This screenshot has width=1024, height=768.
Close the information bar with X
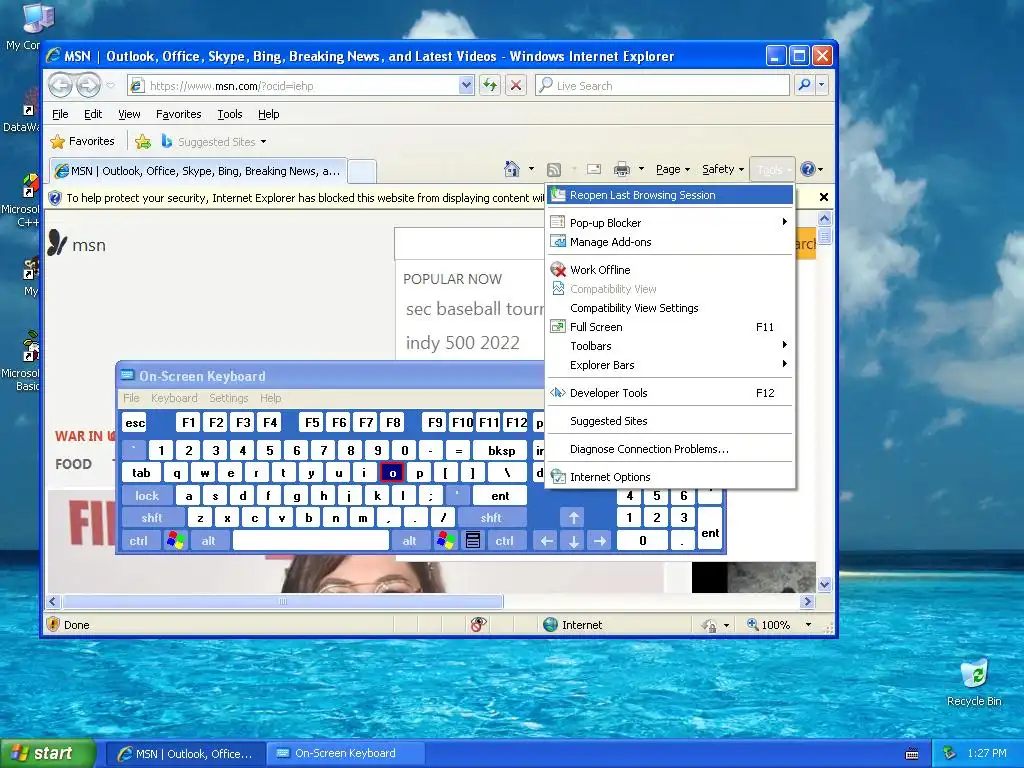click(x=824, y=197)
